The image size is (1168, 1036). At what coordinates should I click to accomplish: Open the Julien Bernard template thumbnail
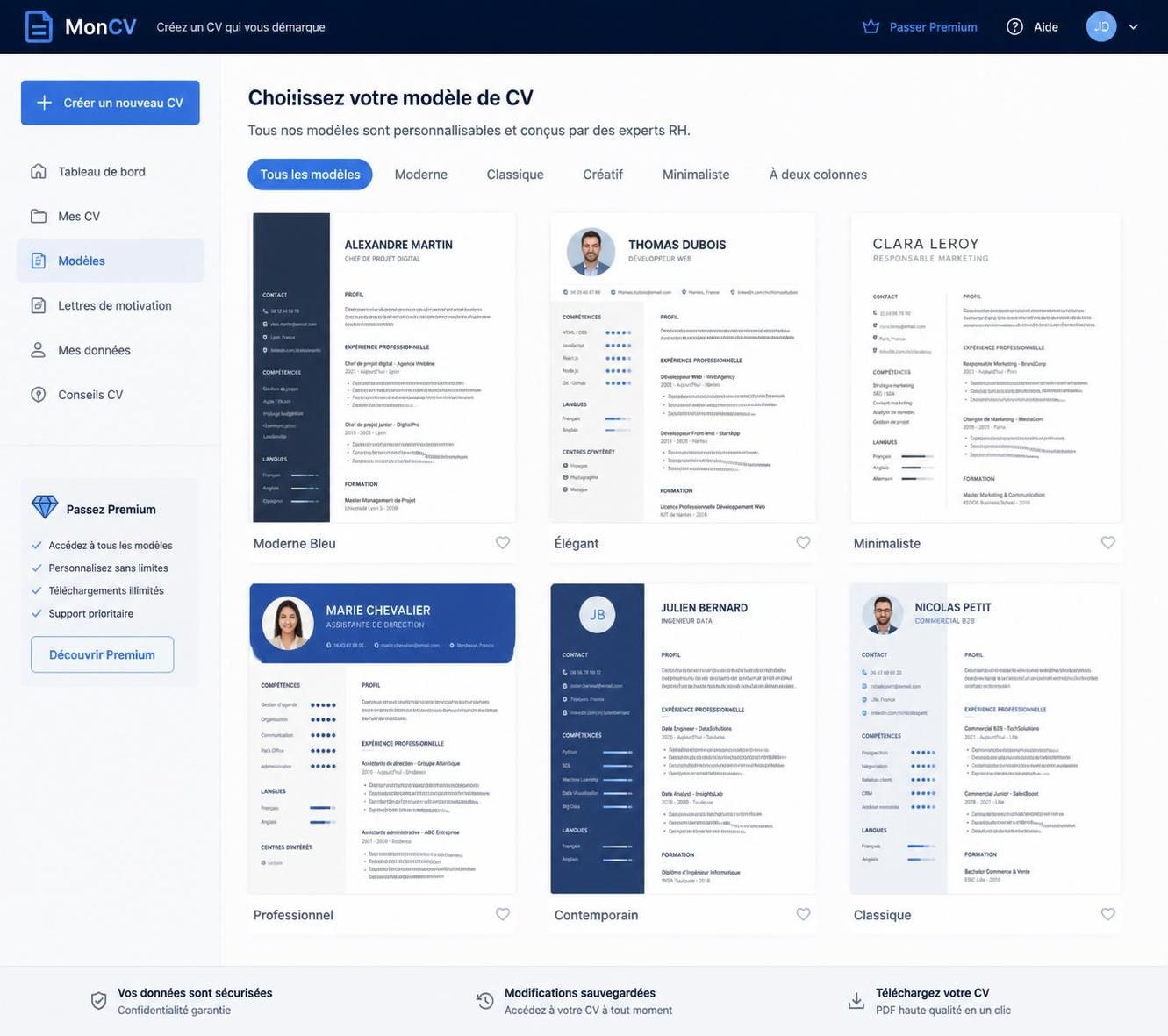tap(683, 739)
